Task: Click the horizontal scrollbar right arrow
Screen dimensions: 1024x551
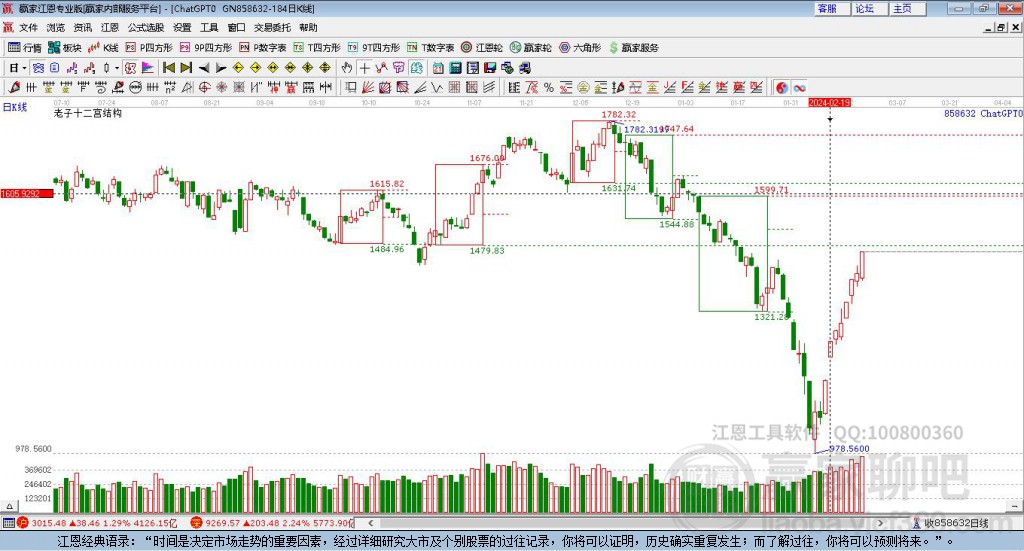Action: coord(880,523)
